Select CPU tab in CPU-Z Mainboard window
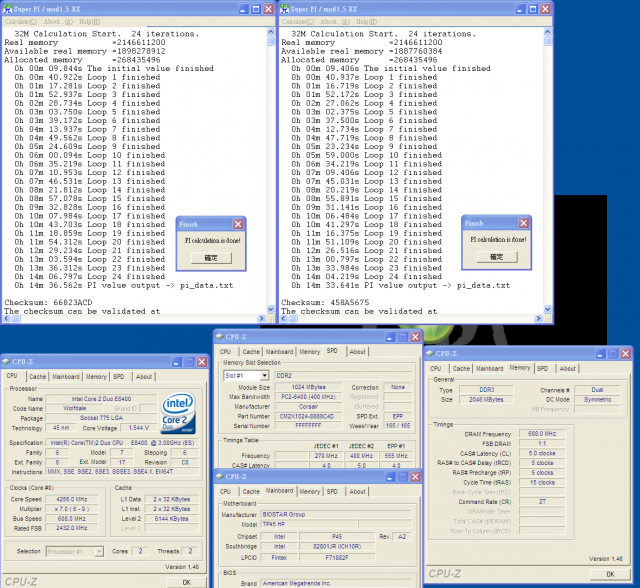 click(x=225, y=492)
